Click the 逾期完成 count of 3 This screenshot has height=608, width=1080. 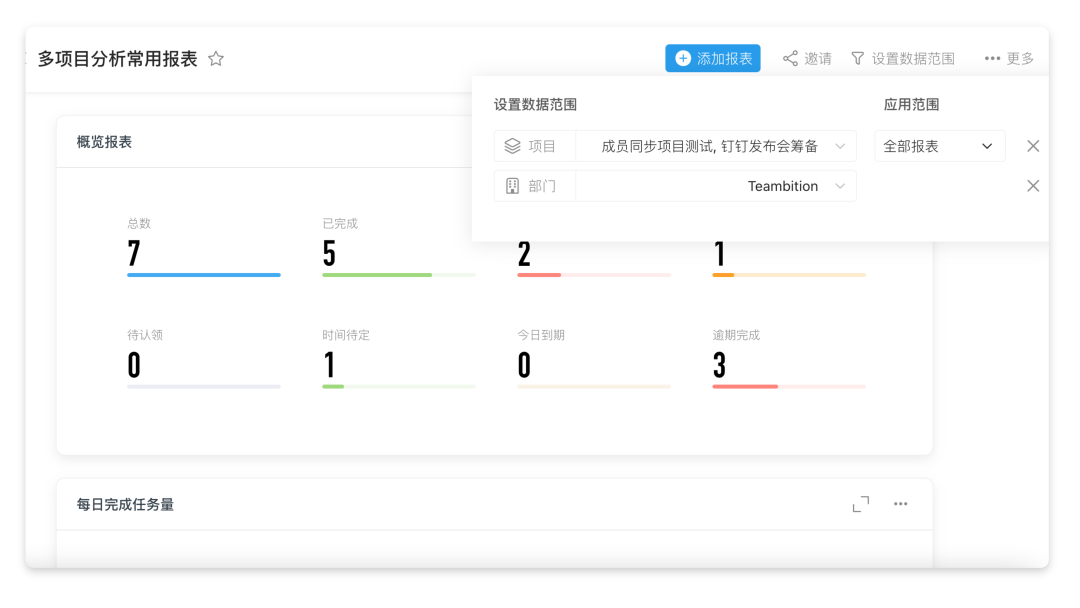point(719,366)
